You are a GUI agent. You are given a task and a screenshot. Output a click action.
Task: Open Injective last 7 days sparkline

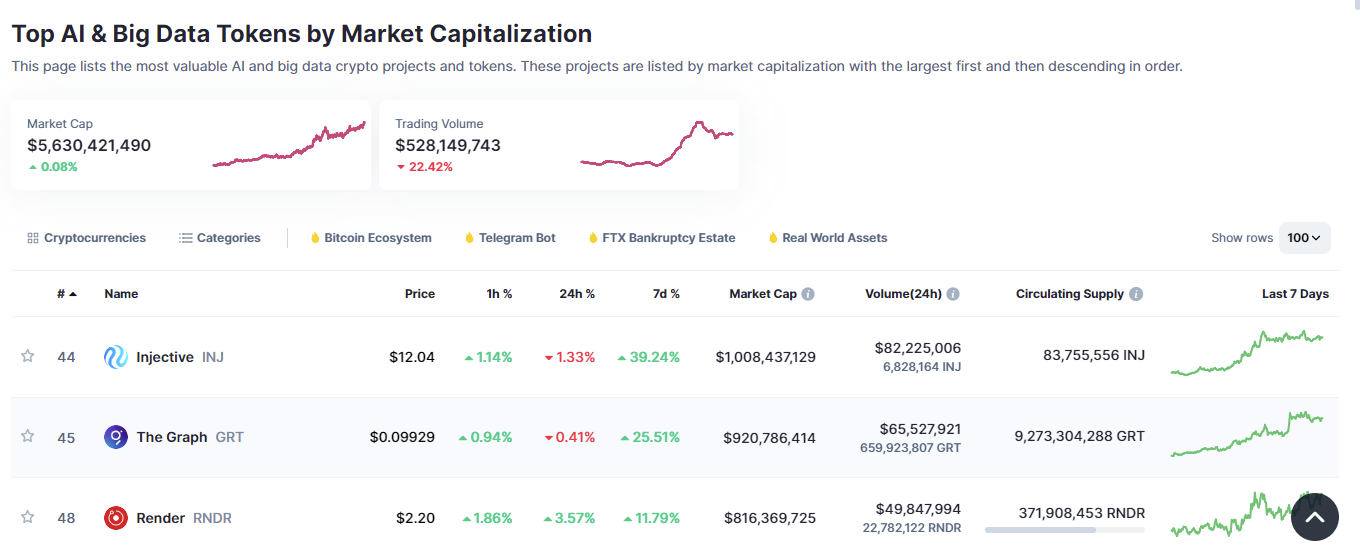(x=1248, y=352)
